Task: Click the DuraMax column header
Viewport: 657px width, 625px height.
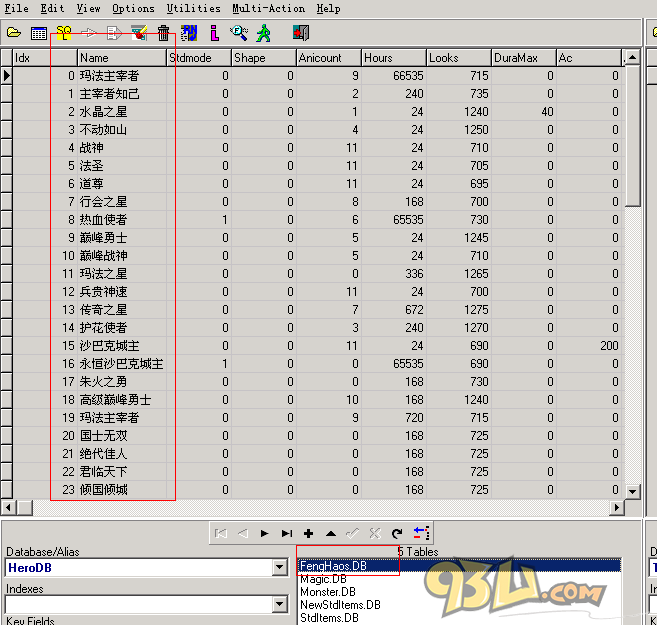Action: click(x=524, y=58)
